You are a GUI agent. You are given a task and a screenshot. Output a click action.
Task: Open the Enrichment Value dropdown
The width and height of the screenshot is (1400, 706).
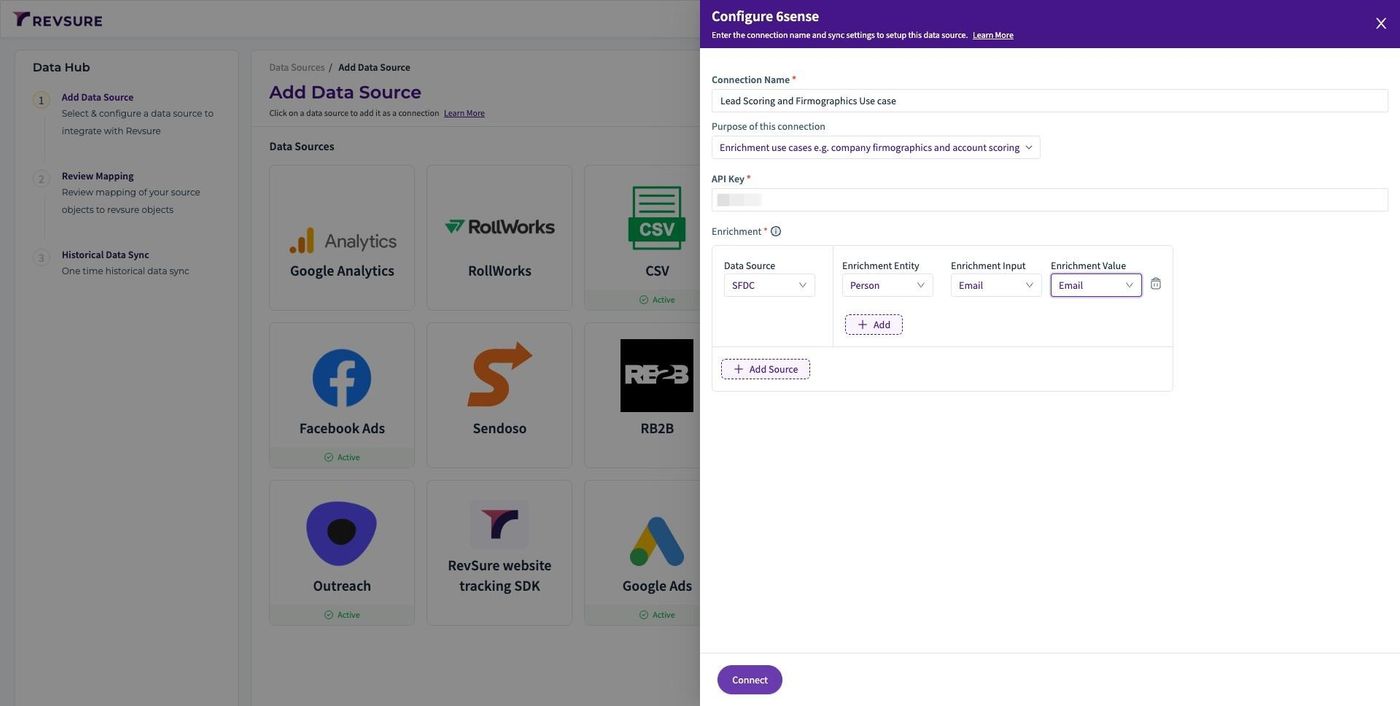click(1096, 286)
